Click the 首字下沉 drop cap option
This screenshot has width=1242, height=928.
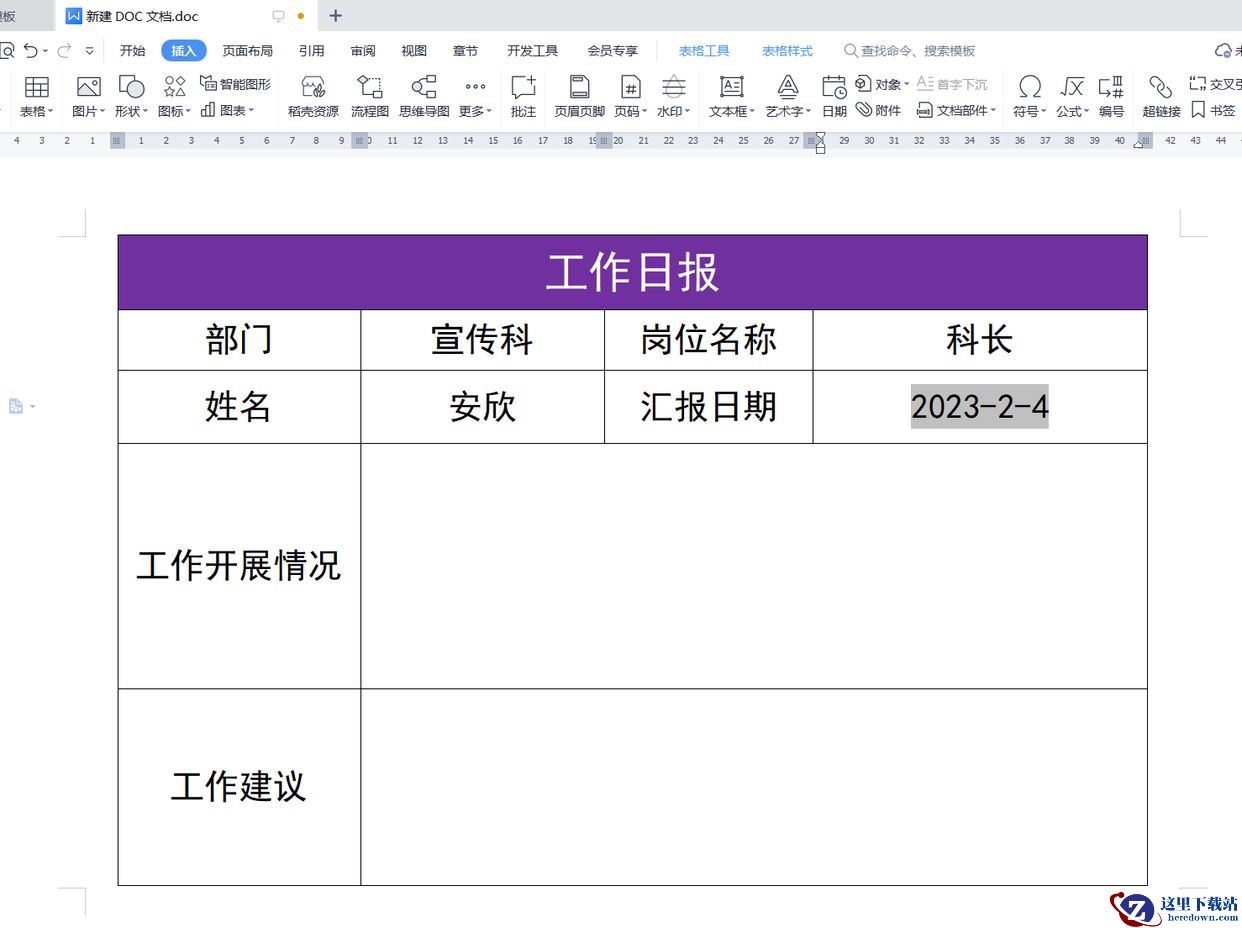pos(952,84)
